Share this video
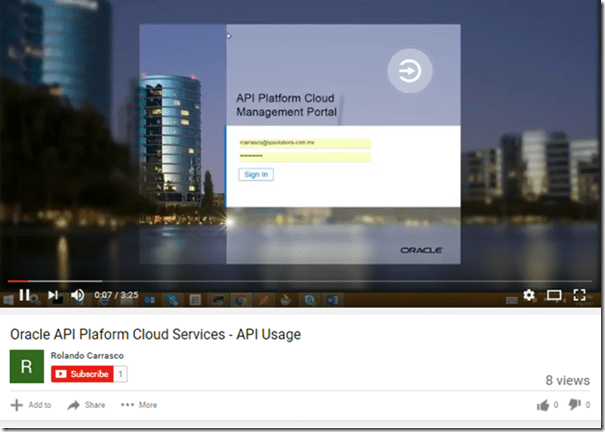The image size is (605, 432). [86, 405]
